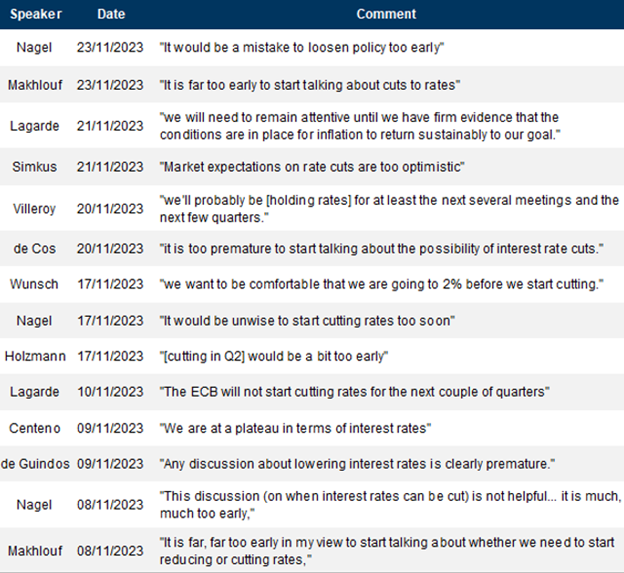The width and height of the screenshot is (624, 573).
Task: Select the '[cutting in Q2]' comment
Action: point(274,357)
